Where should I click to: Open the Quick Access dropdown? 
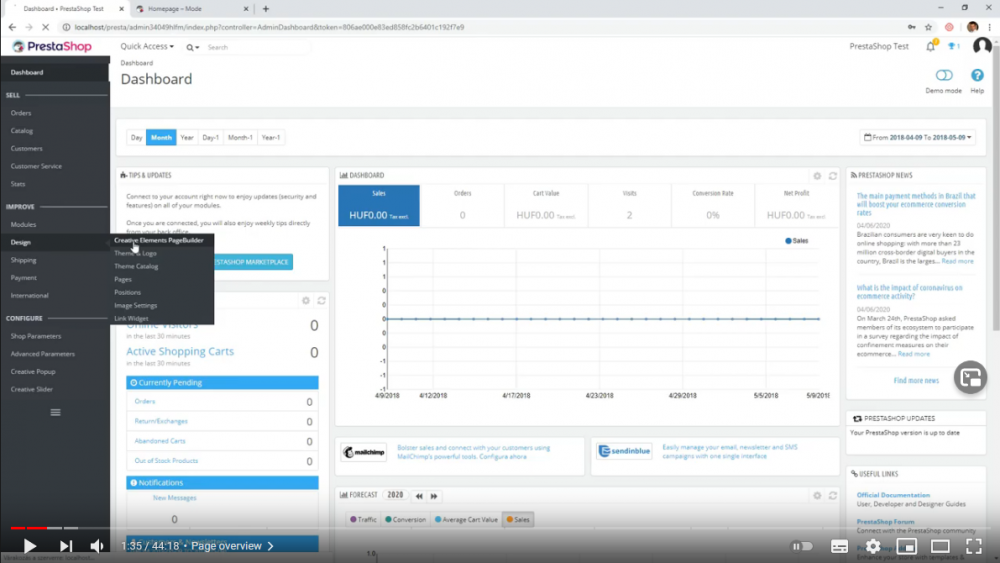tap(147, 46)
